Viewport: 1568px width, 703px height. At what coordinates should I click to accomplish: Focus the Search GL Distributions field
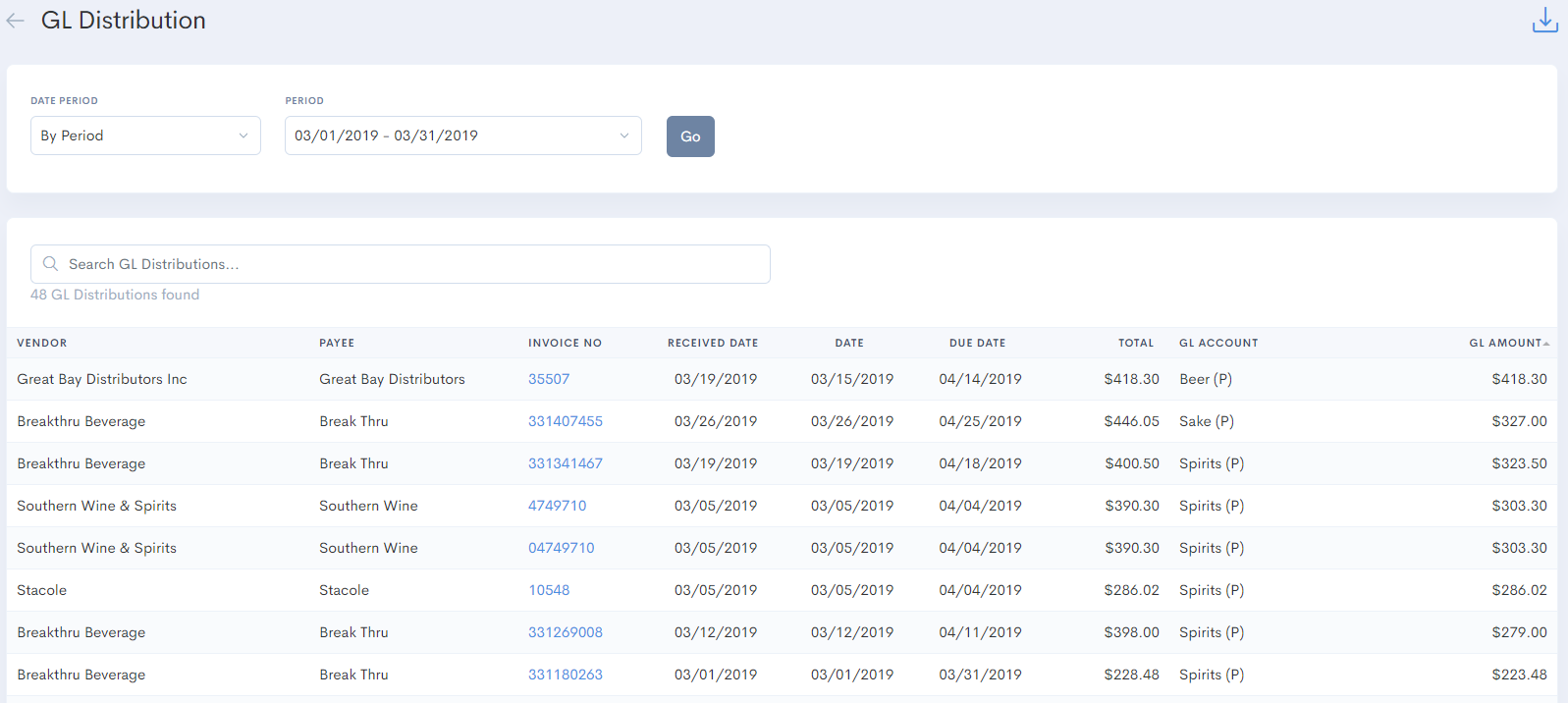(401, 264)
